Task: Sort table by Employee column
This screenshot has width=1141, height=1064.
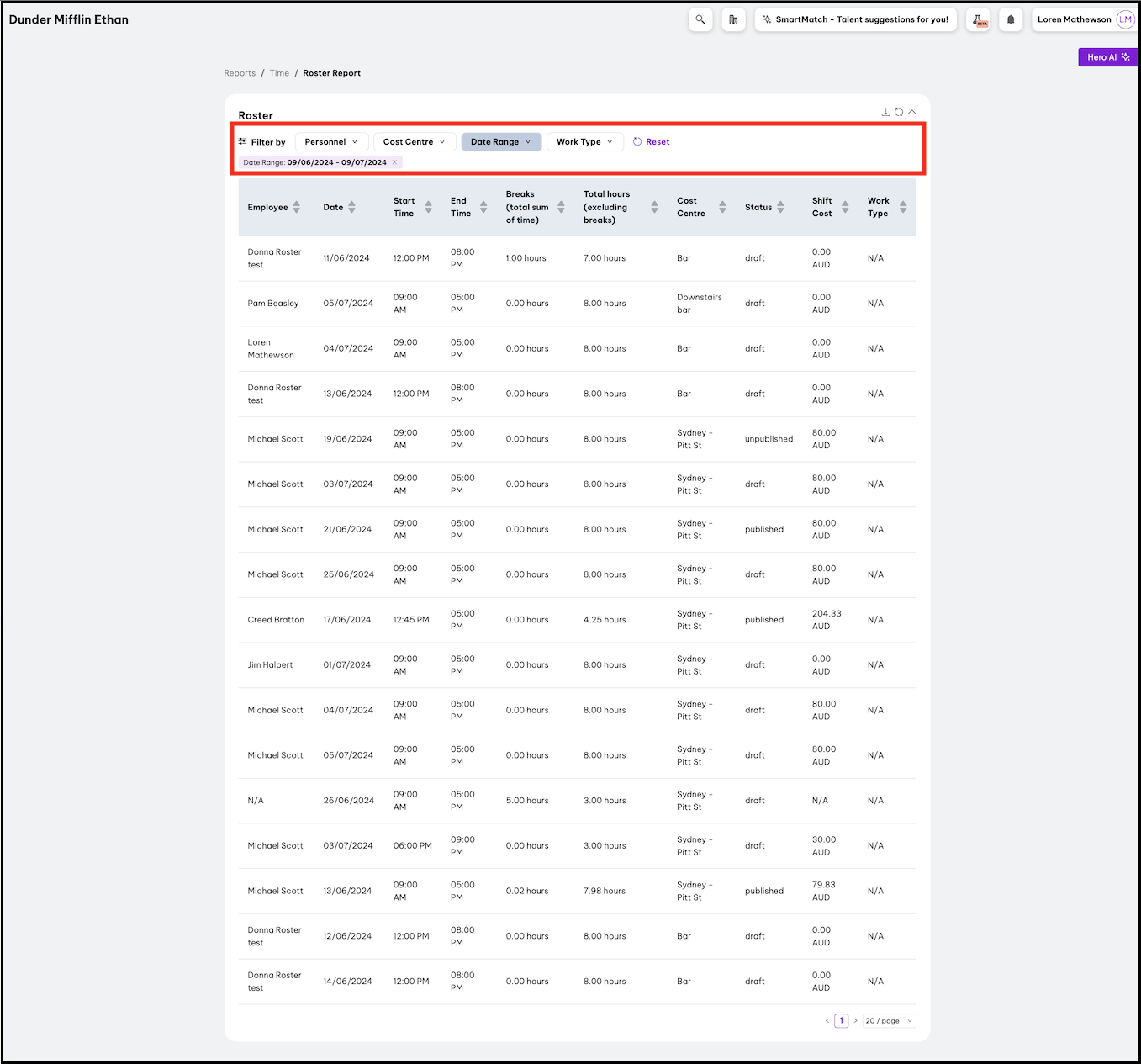Action: (296, 207)
